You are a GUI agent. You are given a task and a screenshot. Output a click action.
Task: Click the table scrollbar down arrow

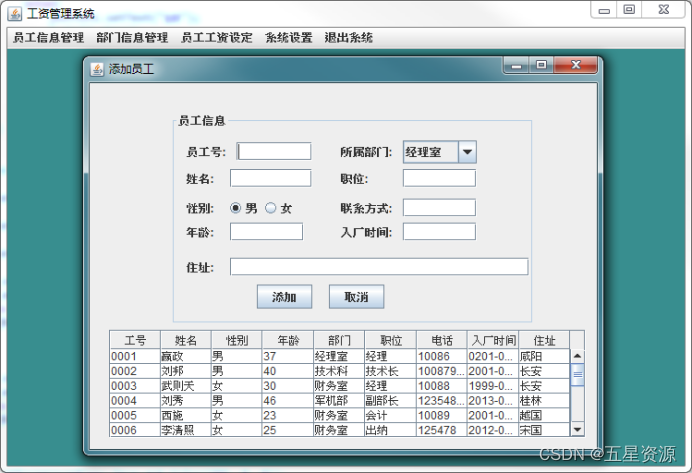577,429
